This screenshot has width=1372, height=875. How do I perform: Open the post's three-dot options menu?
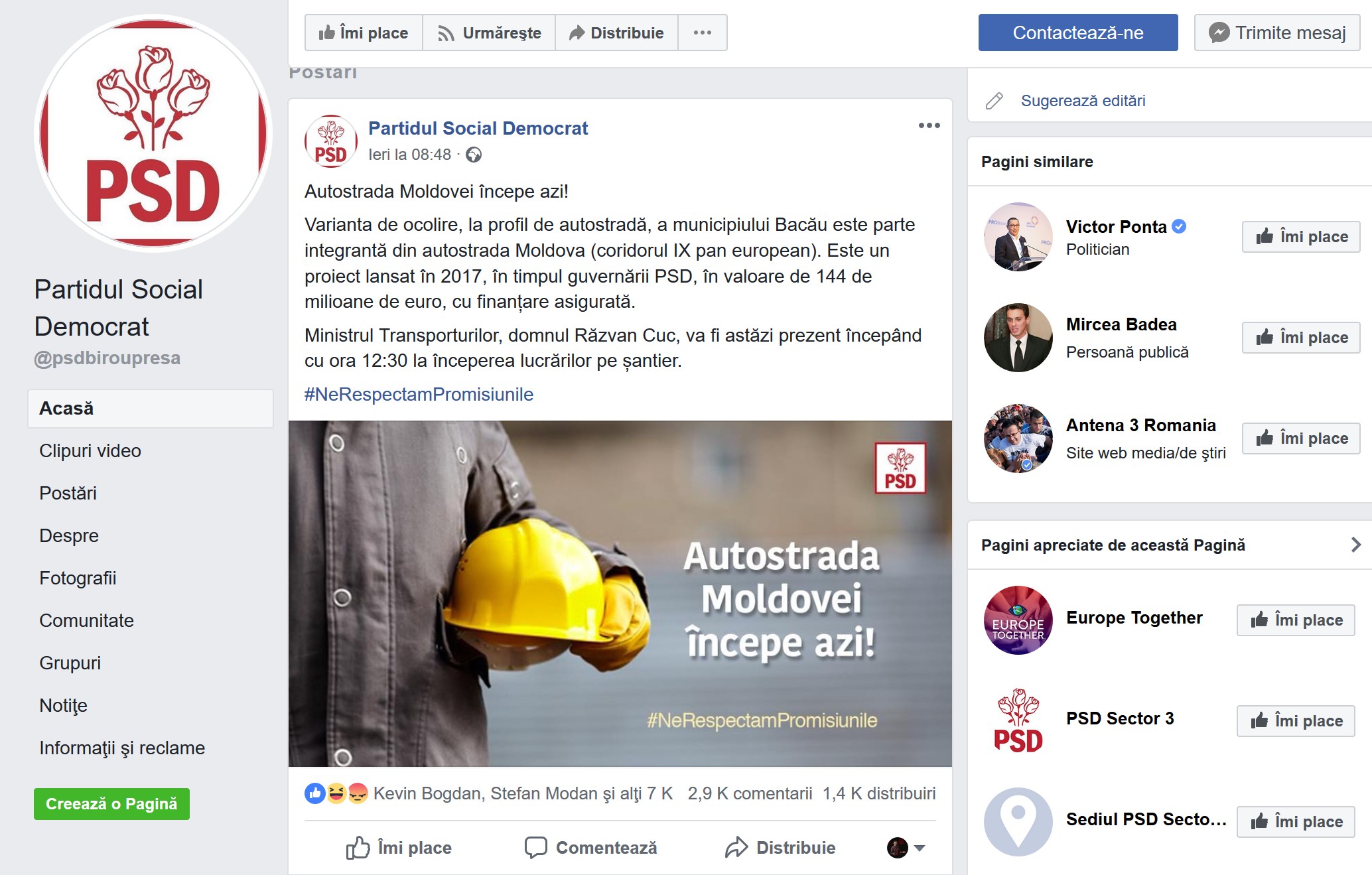pos(929,125)
